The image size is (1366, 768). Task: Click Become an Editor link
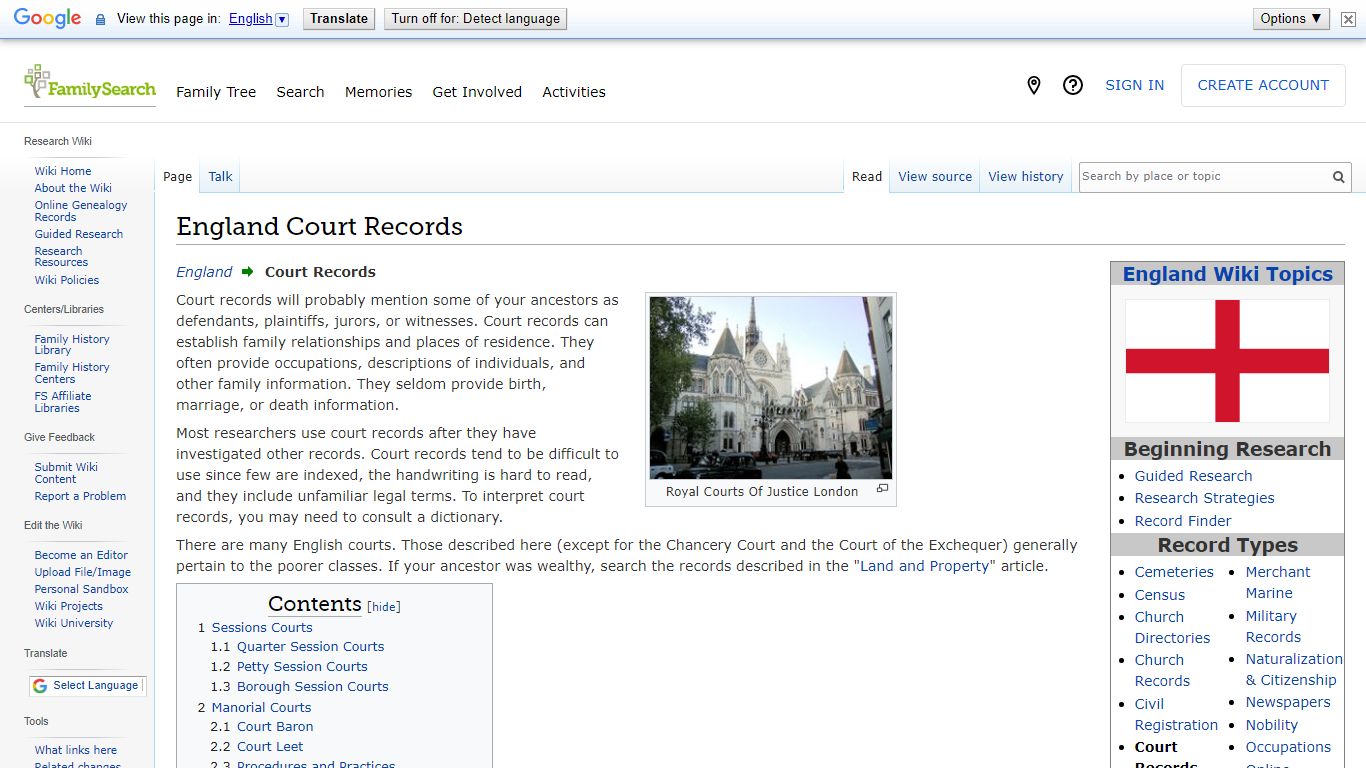(81, 555)
